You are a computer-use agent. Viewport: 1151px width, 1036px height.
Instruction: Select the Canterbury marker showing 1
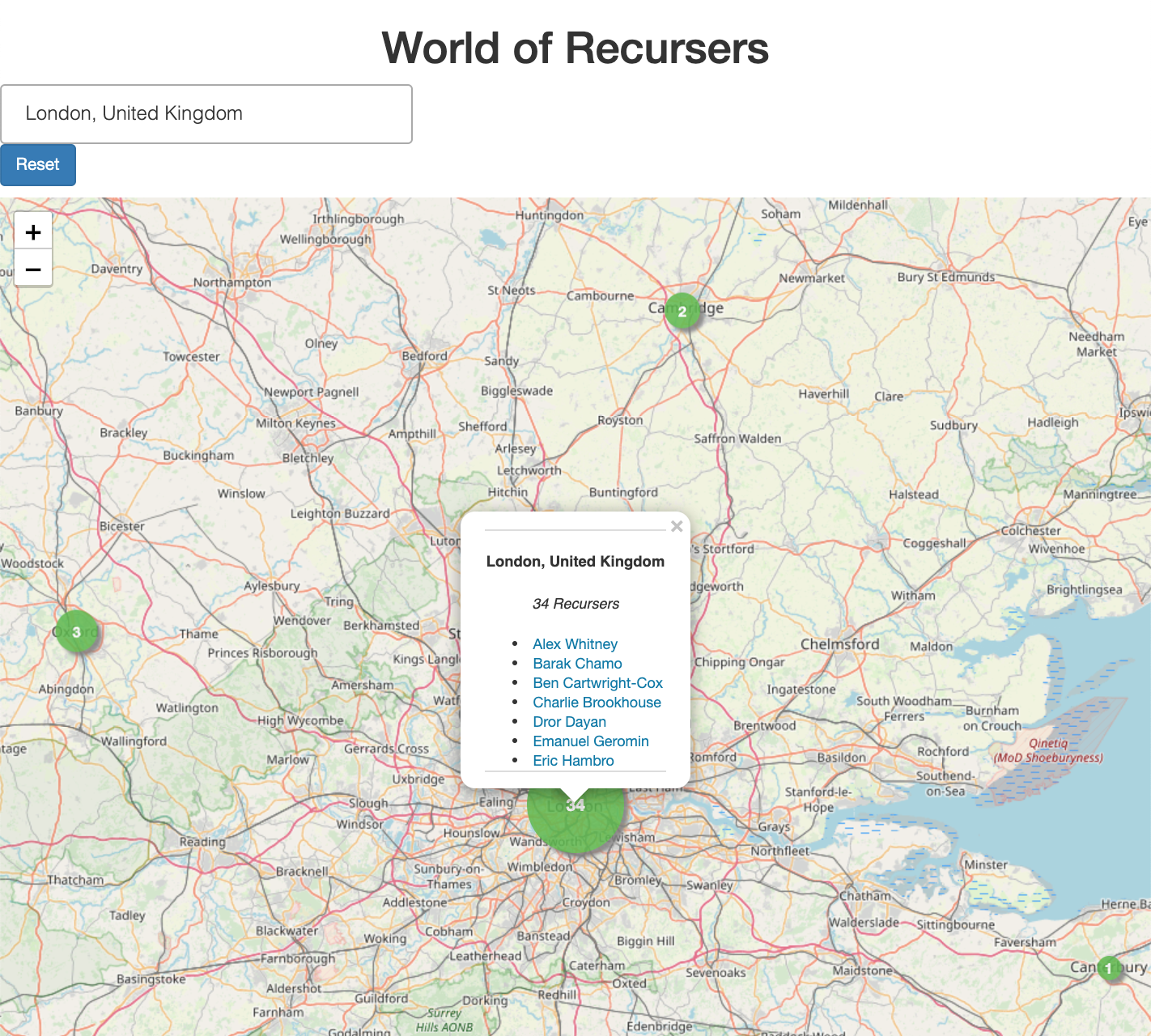1109,968
